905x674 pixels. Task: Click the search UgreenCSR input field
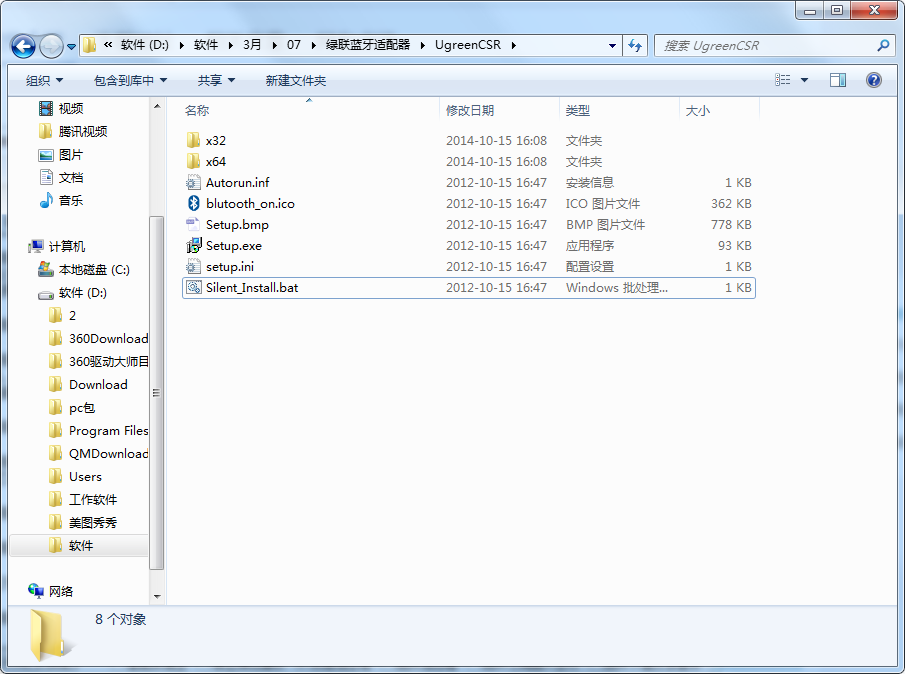click(x=765, y=46)
